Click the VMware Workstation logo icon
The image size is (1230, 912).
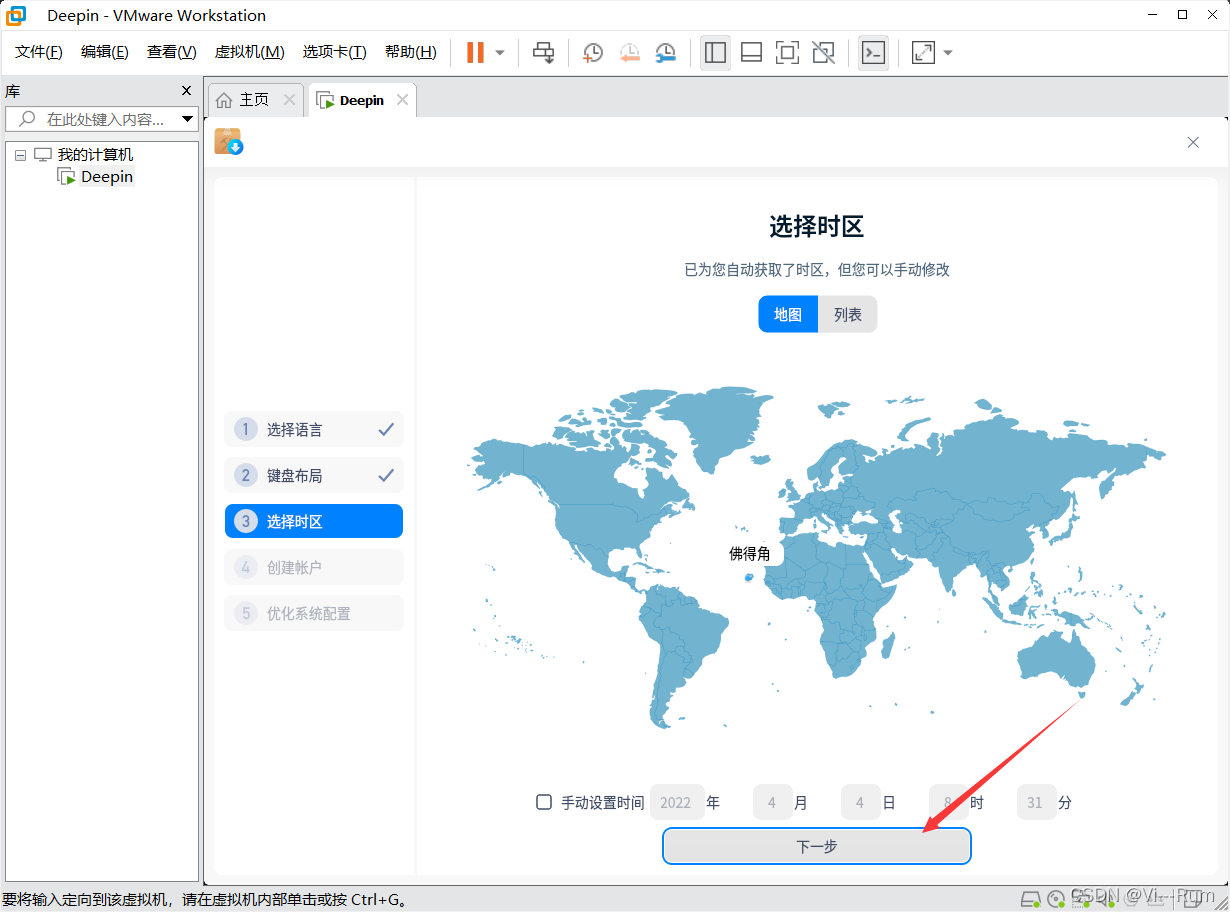(x=17, y=15)
